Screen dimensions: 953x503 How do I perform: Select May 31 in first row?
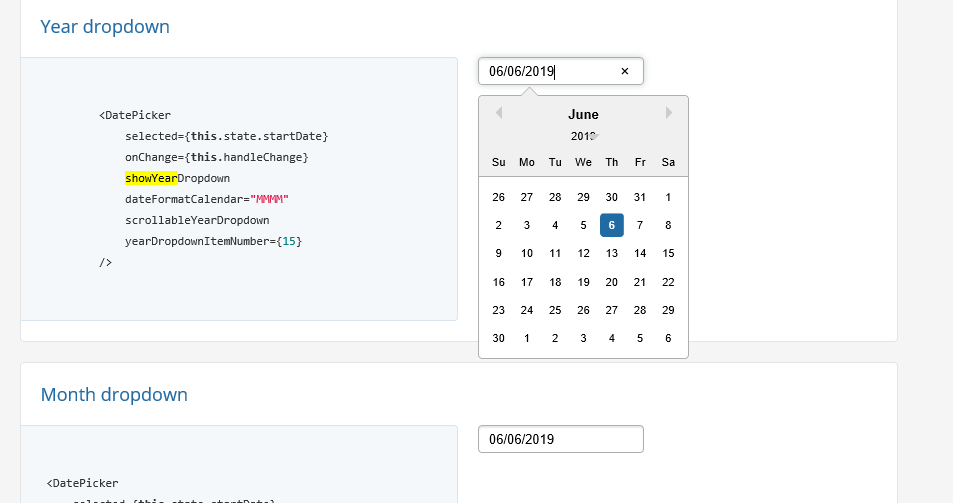[640, 197]
